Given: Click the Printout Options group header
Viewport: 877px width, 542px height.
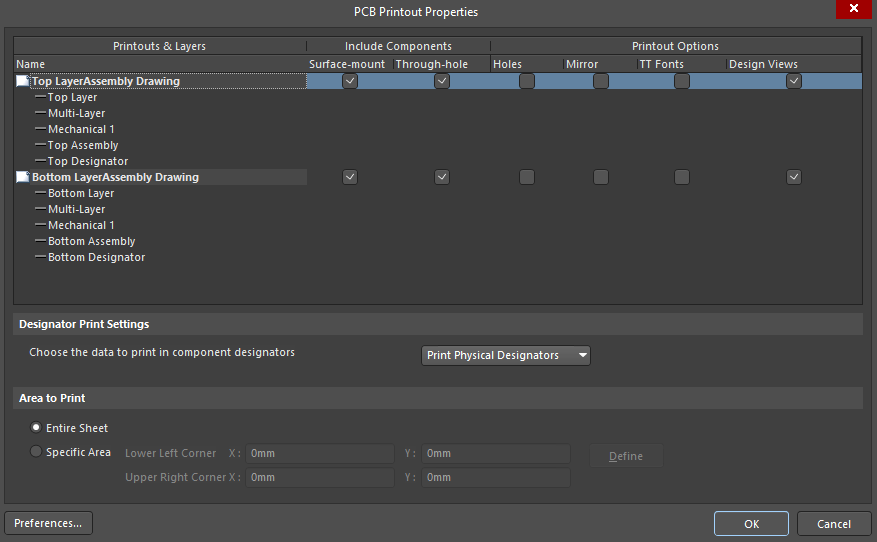Looking at the screenshot, I should pyautogui.click(x=676, y=46).
